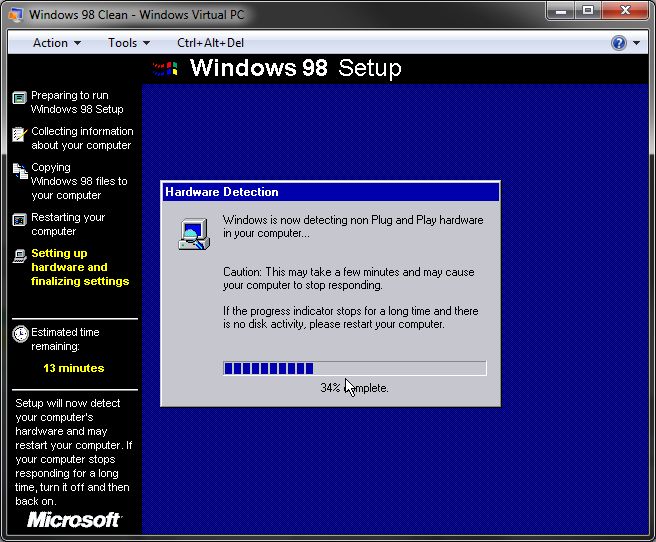Screen dimensions: 656x542
Task: Expand the dropdown arrow beside Help icon
Action: coord(636,43)
